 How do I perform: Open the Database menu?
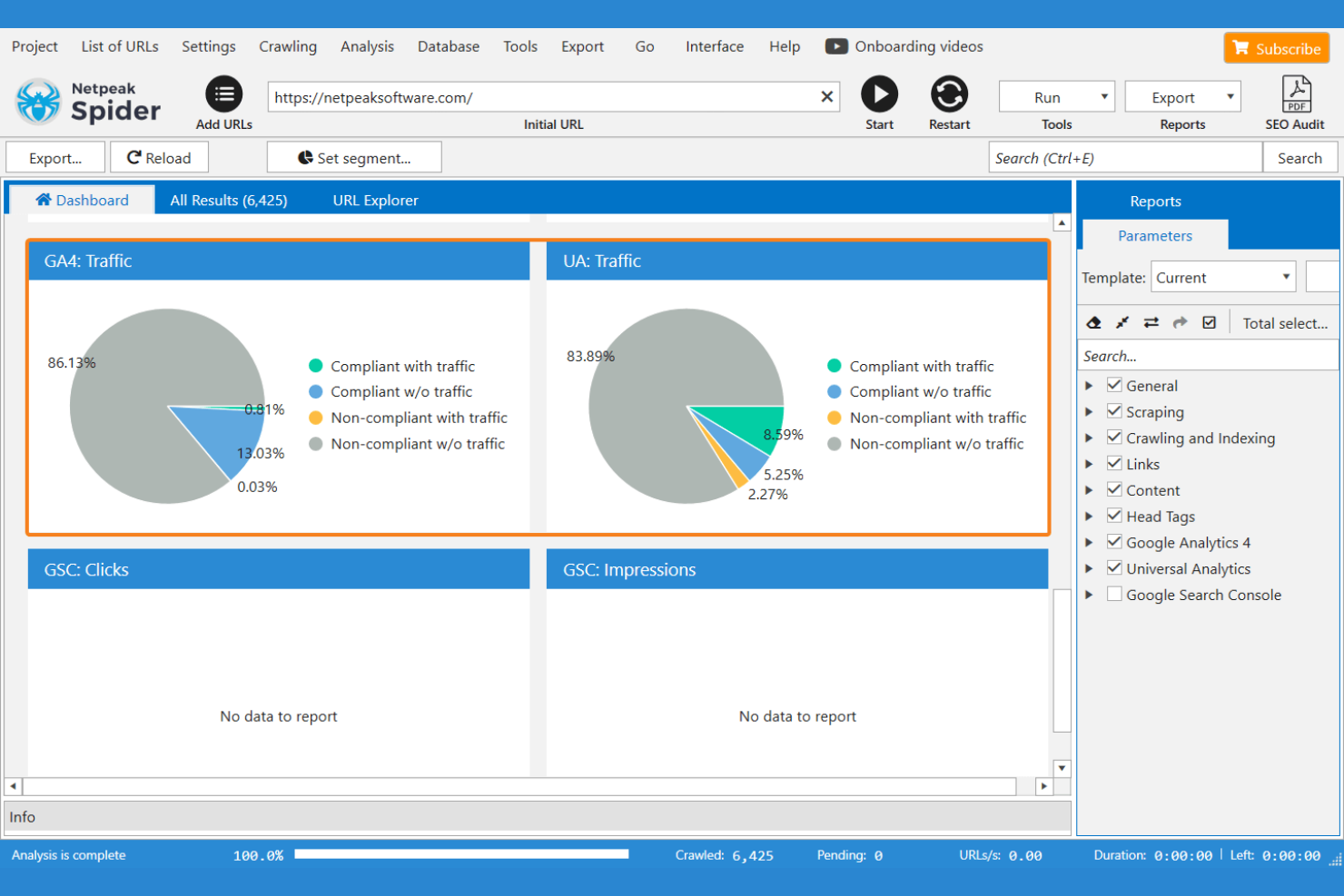(x=449, y=46)
